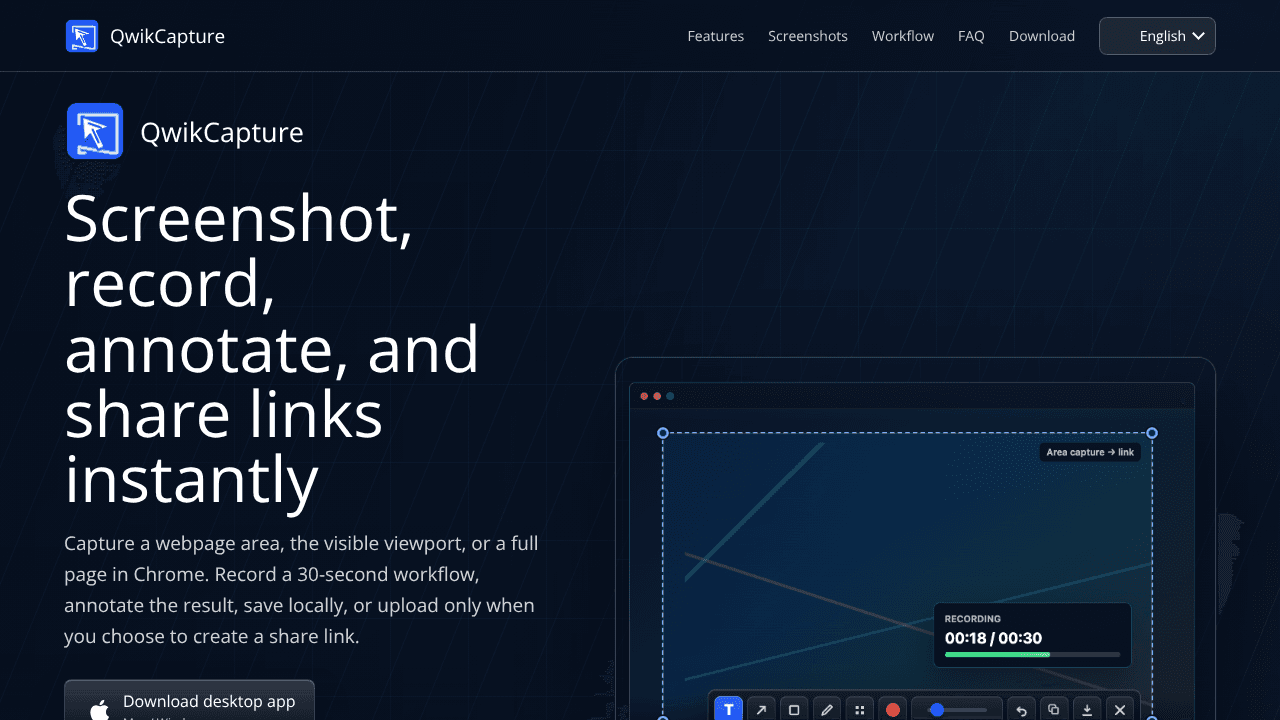The width and height of the screenshot is (1280, 720).
Task: Click the QwikCapture hero title text
Action: [222, 132]
